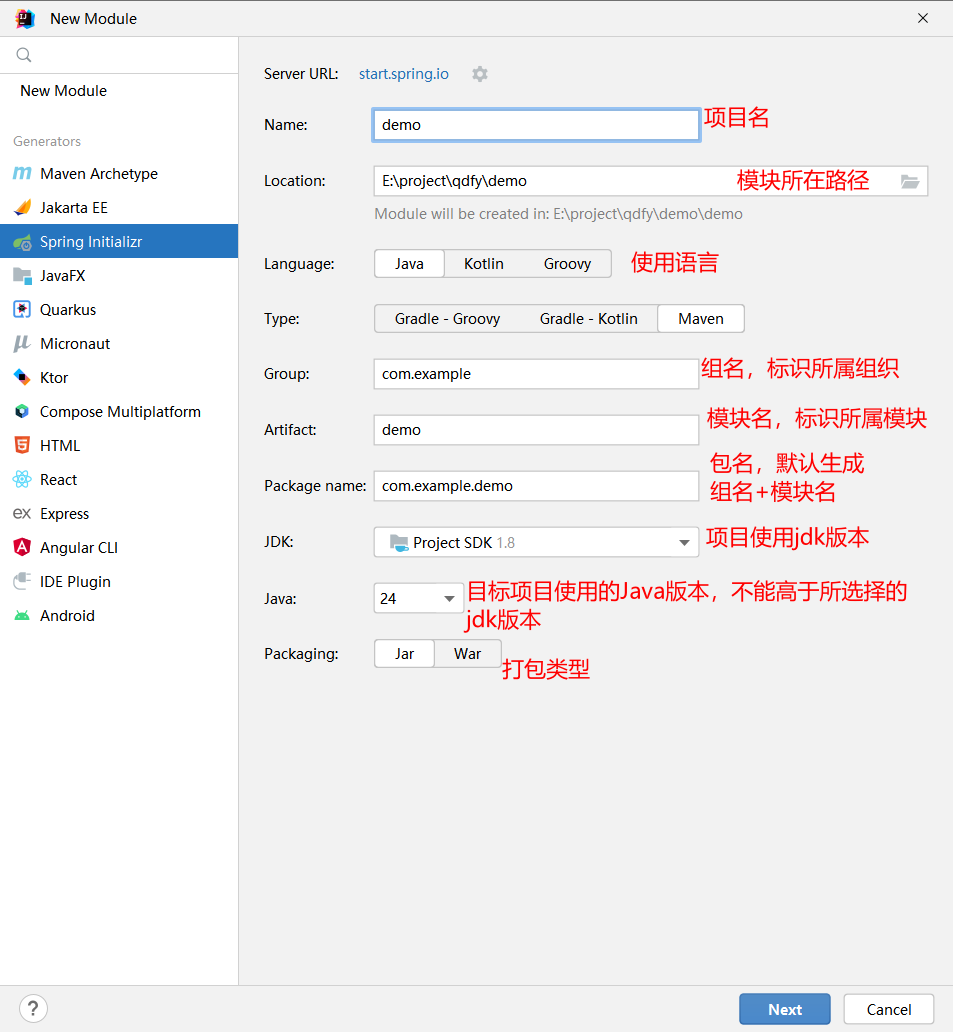Viewport: 953px width, 1032px height.
Task: Focus the Name field containing demo
Action: click(536, 125)
